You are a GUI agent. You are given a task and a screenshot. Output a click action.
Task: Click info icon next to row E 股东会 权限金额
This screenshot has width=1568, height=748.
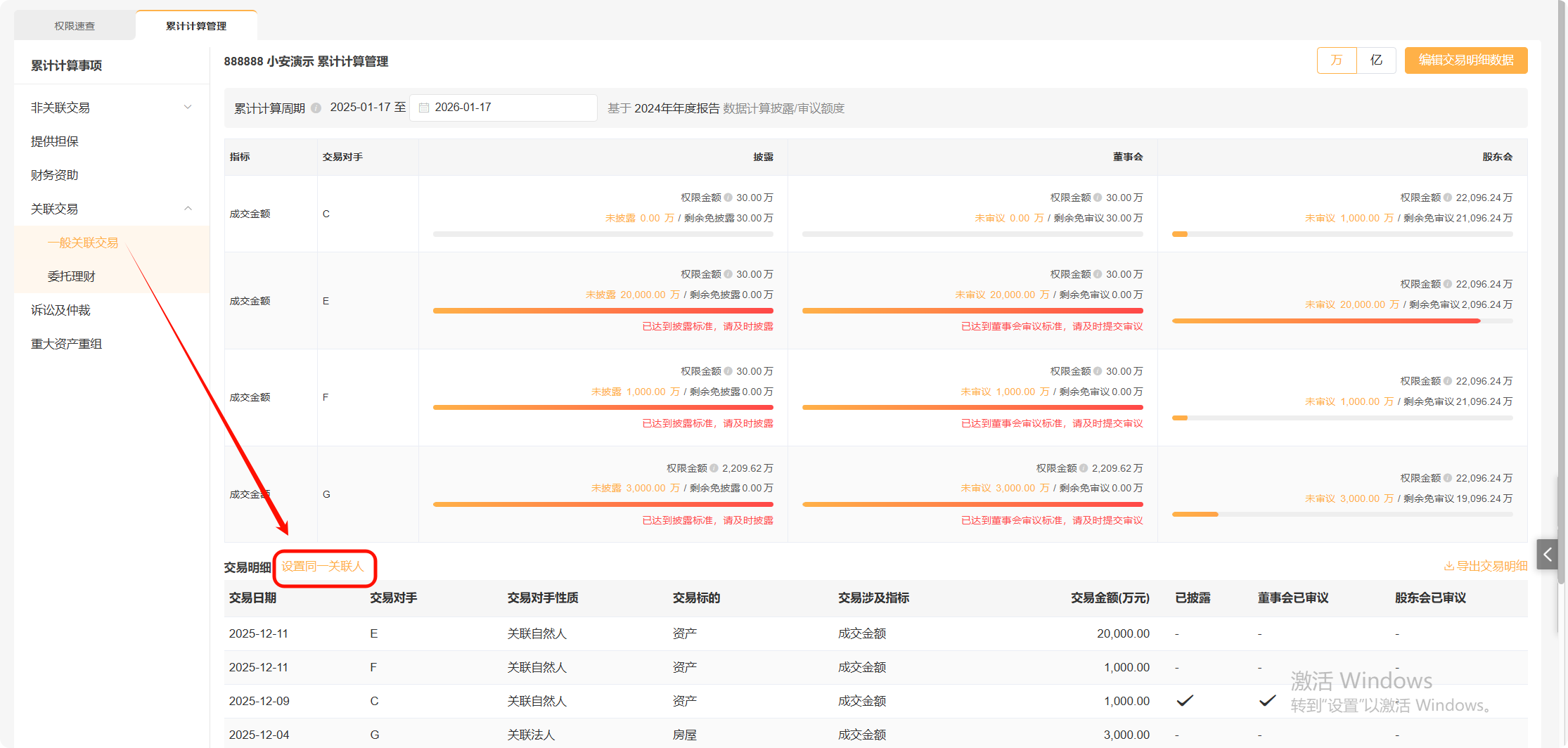pyautogui.click(x=1448, y=284)
